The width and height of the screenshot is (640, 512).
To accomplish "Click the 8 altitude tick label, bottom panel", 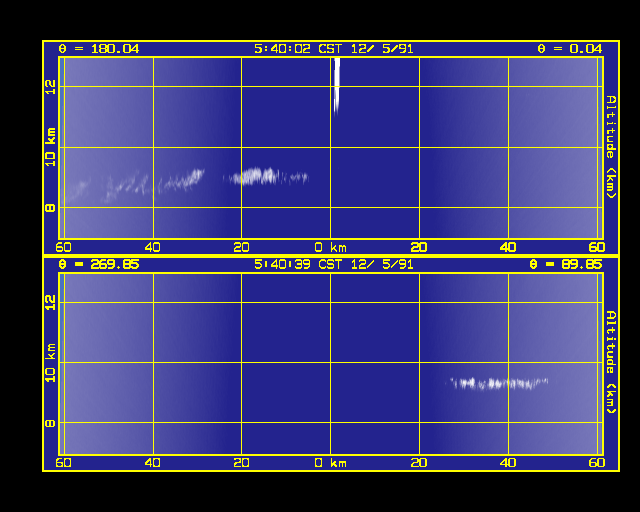I will pyautogui.click(x=50, y=423).
